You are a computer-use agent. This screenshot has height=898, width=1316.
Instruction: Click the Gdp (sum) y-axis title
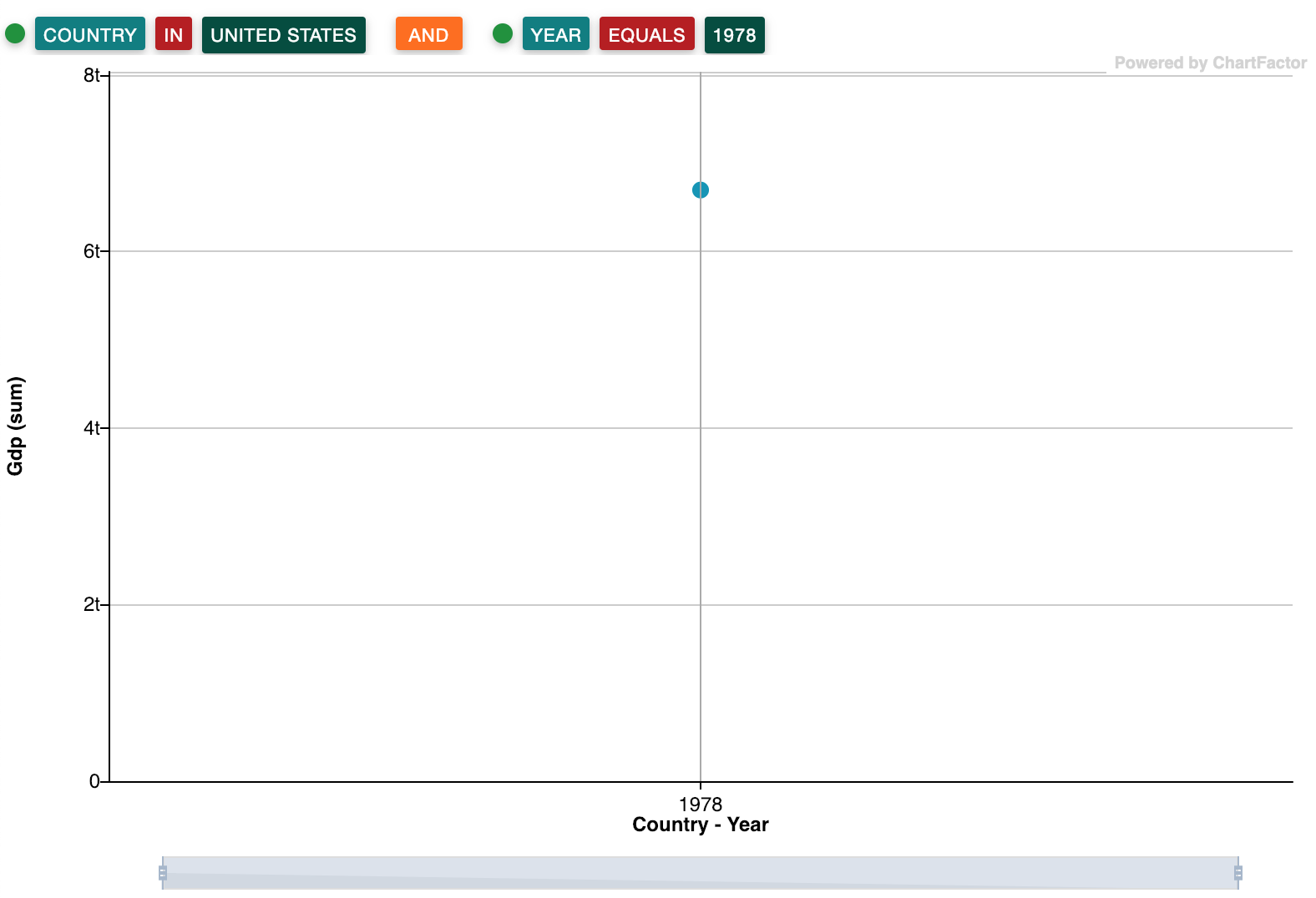[x=16, y=426]
